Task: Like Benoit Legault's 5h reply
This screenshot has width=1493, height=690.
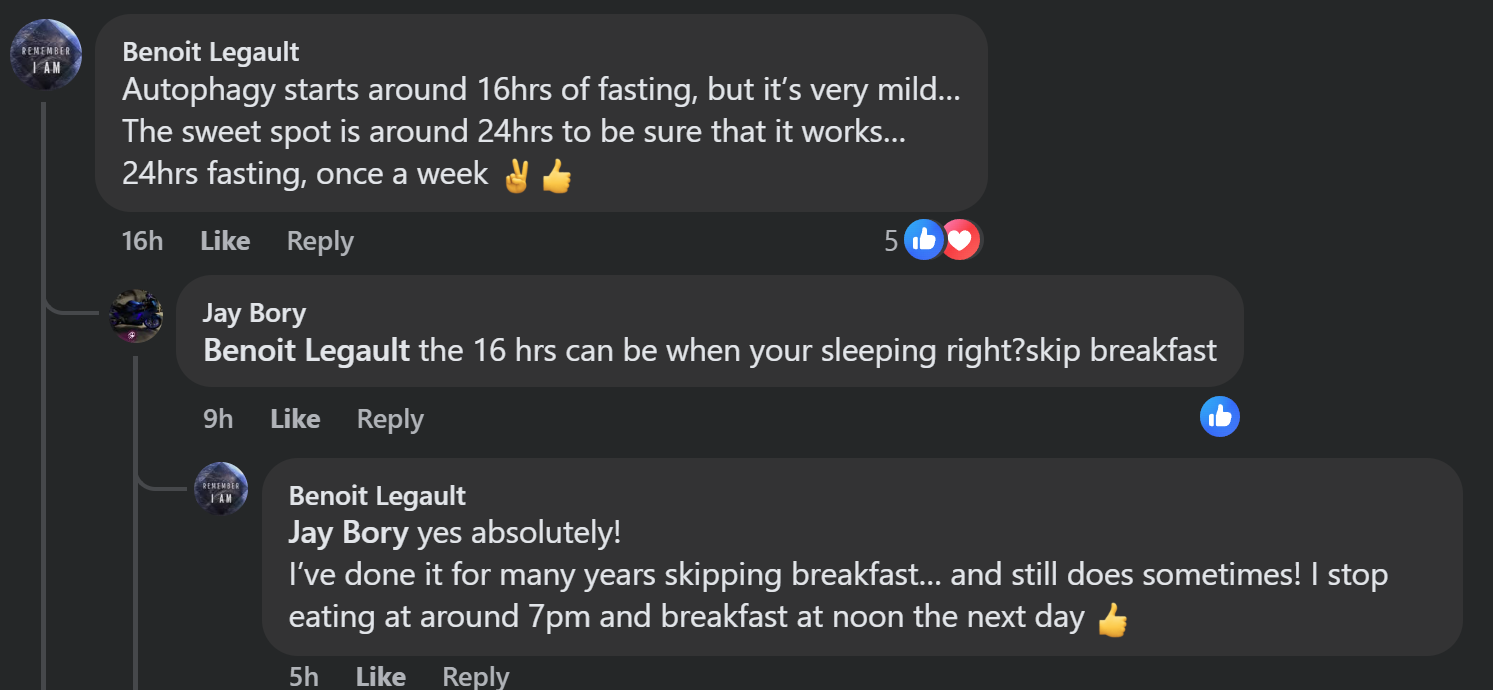Action: pyautogui.click(x=380, y=677)
